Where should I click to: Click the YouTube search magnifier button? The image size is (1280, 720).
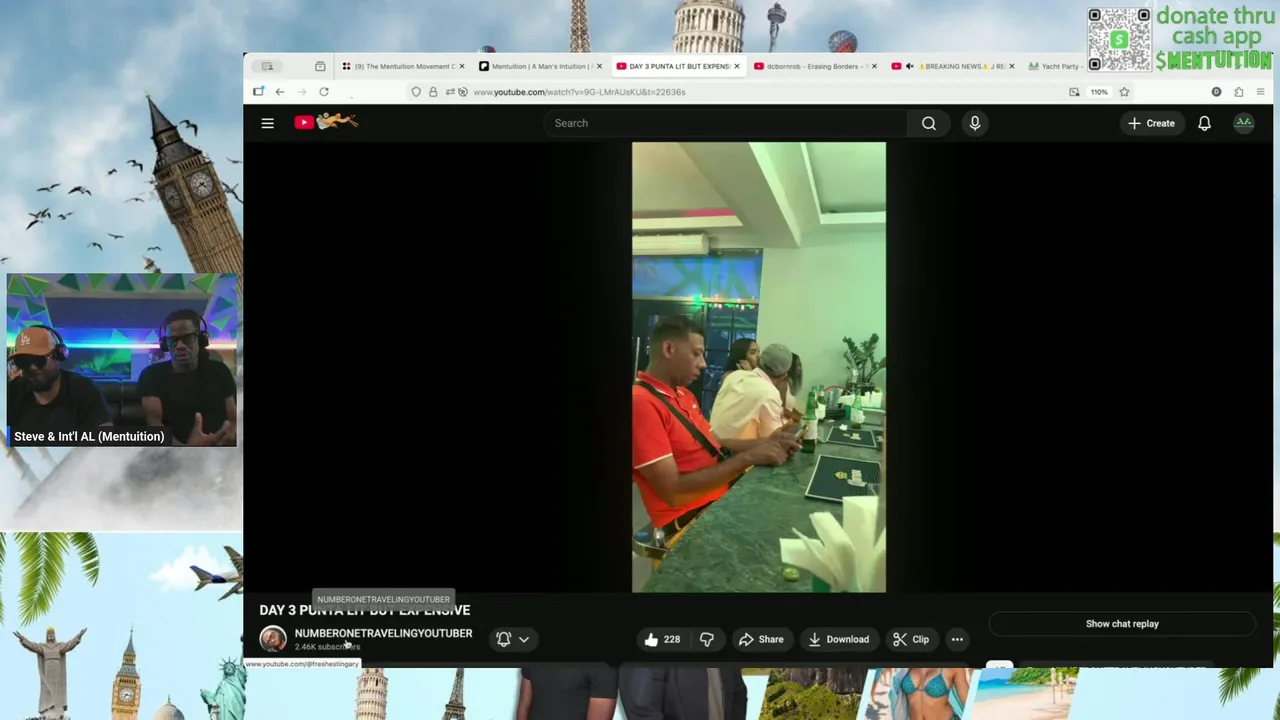coord(929,123)
